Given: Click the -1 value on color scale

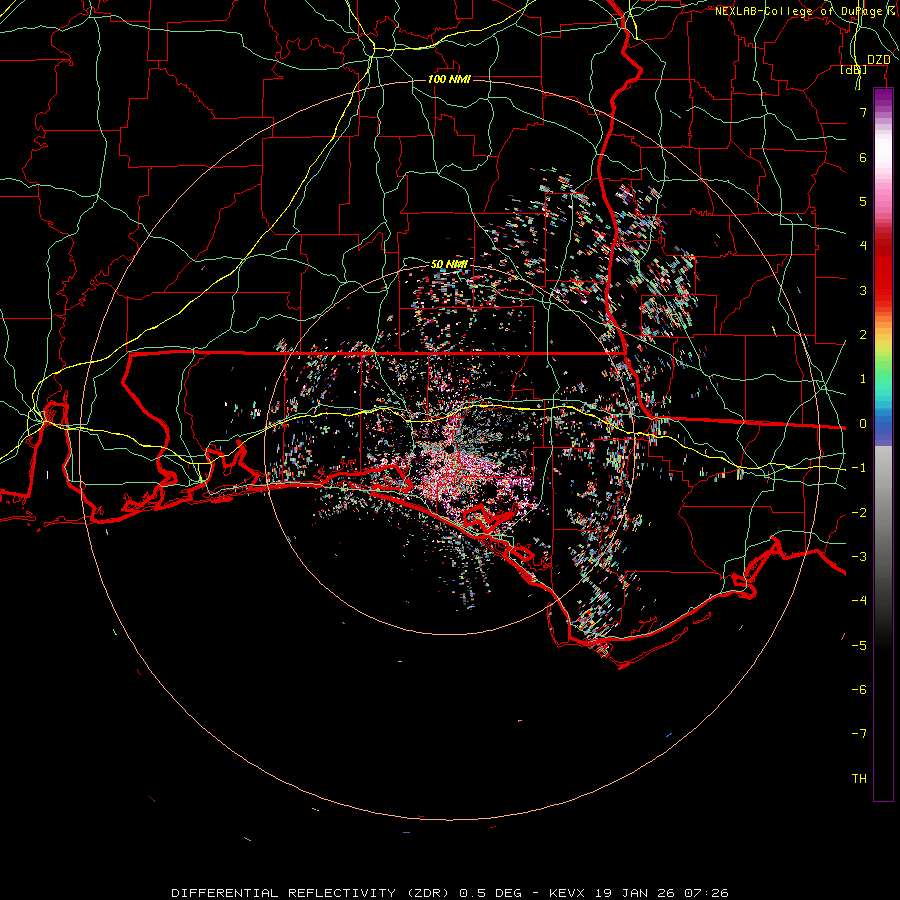Looking at the screenshot, I should 859,468.
